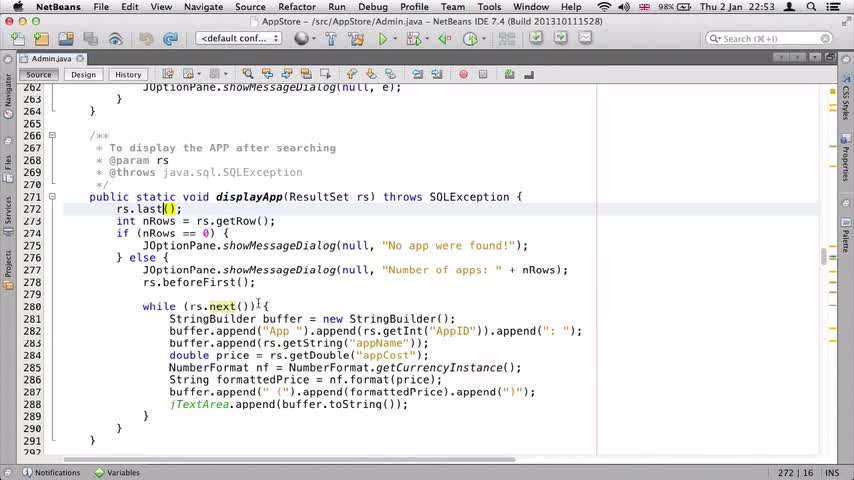Click the Find Next Occurrence icon
854x480 pixels.
pos(286,74)
